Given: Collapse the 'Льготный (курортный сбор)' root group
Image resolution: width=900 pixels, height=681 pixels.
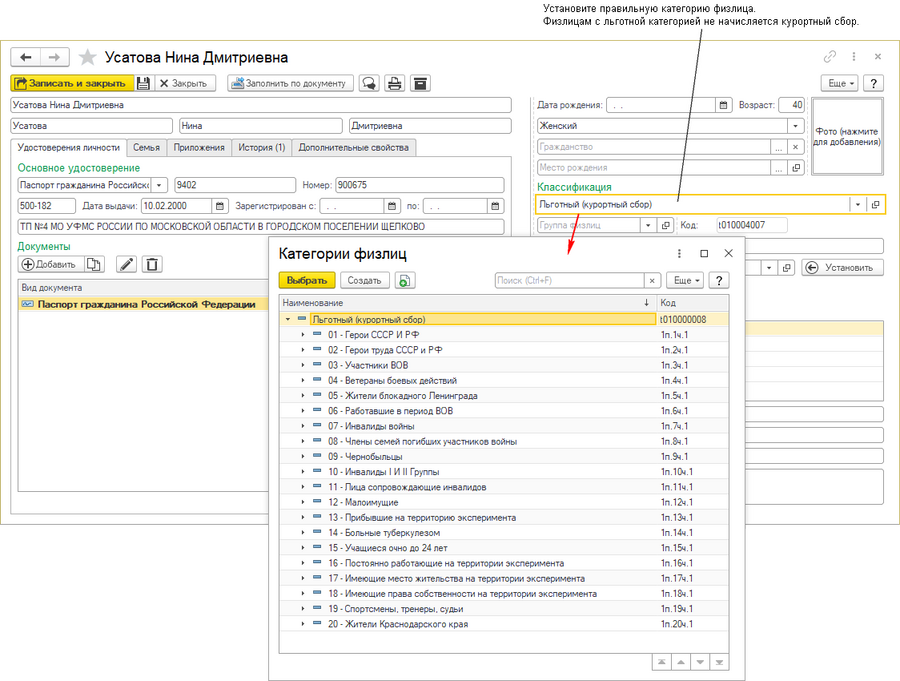Looking at the screenshot, I should tap(288, 319).
